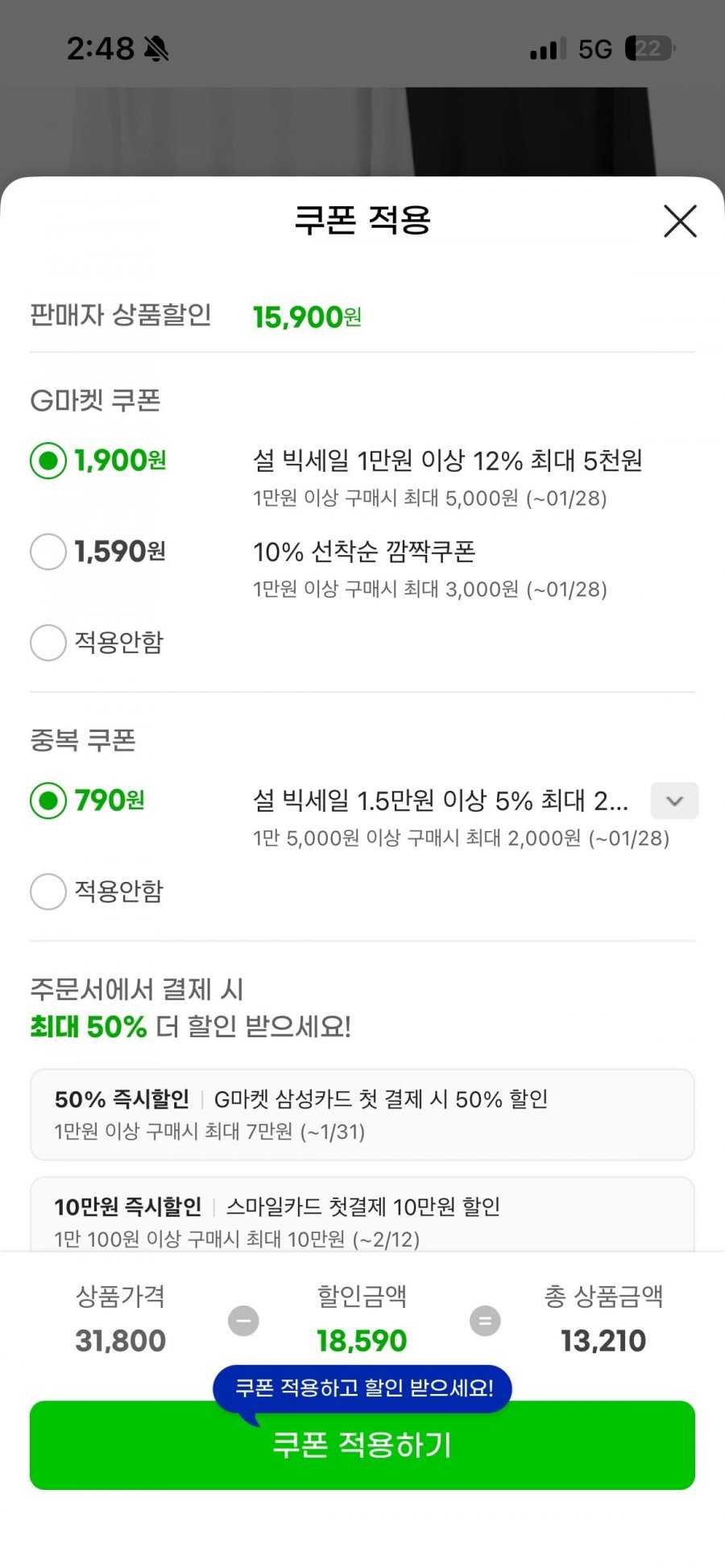Tap the dimmed product image behind sheet
The height and width of the screenshot is (1568, 725).
pos(362,129)
